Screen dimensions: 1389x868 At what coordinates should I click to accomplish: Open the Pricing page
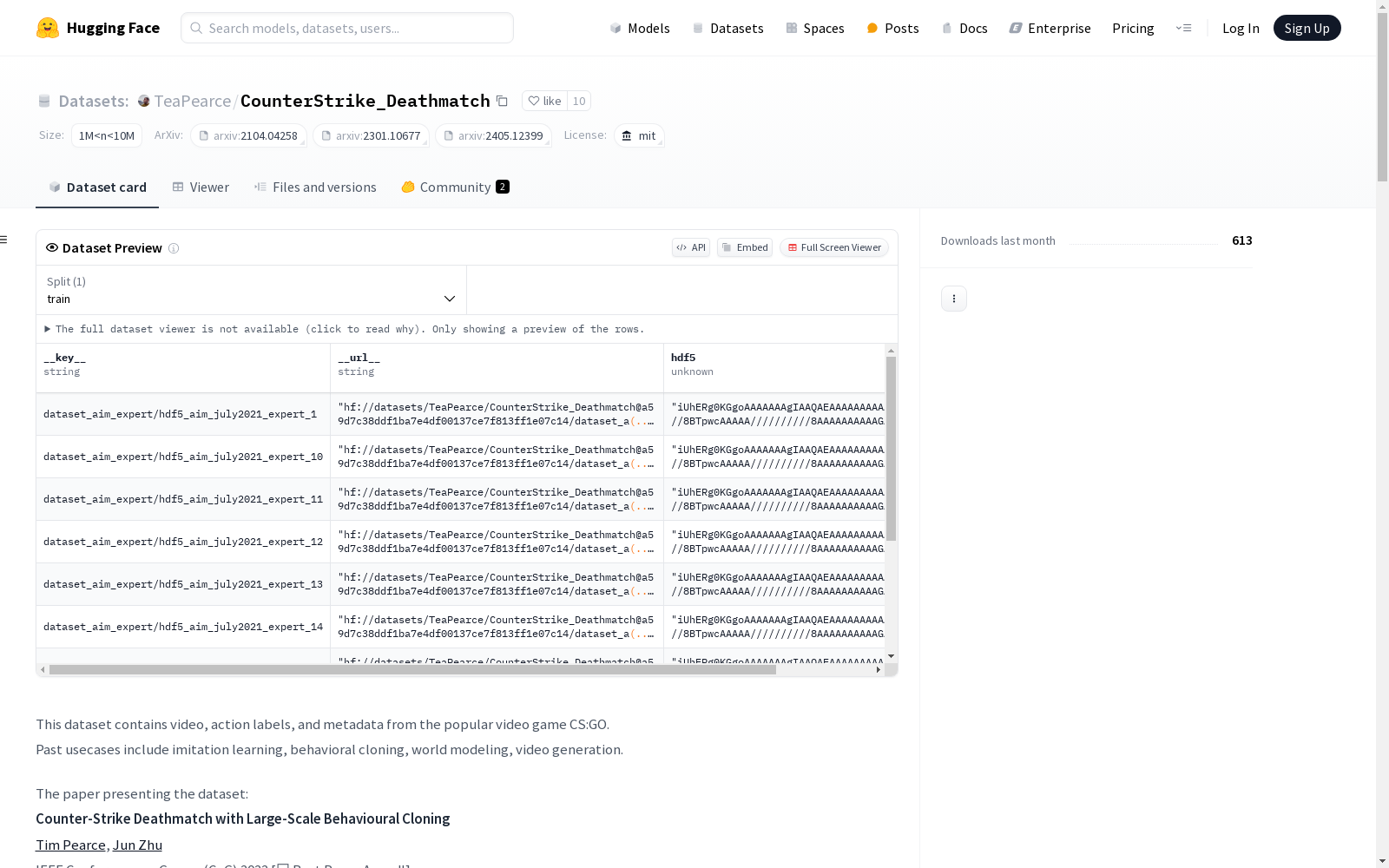coord(1133,28)
